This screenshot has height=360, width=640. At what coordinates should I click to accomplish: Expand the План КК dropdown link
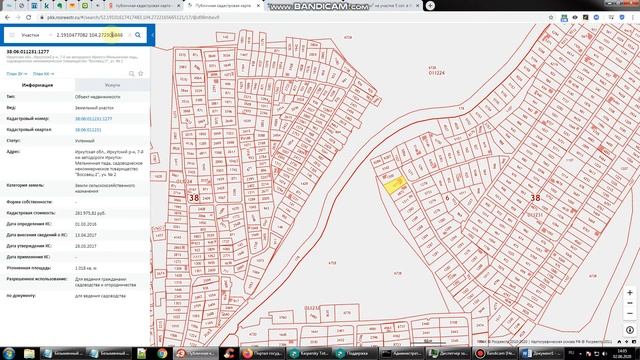click(43, 74)
